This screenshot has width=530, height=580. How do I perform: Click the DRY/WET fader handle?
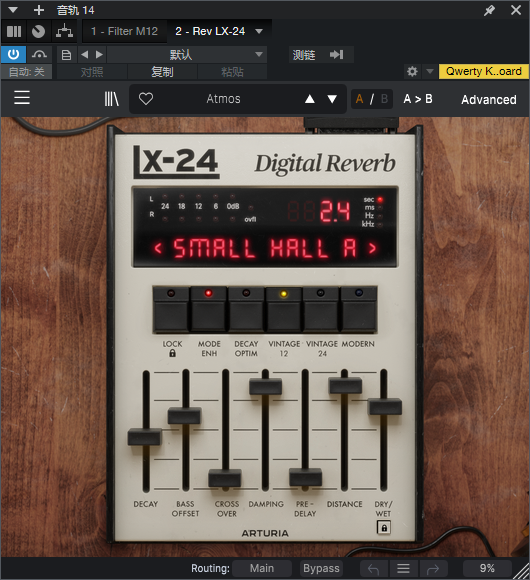click(385, 407)
